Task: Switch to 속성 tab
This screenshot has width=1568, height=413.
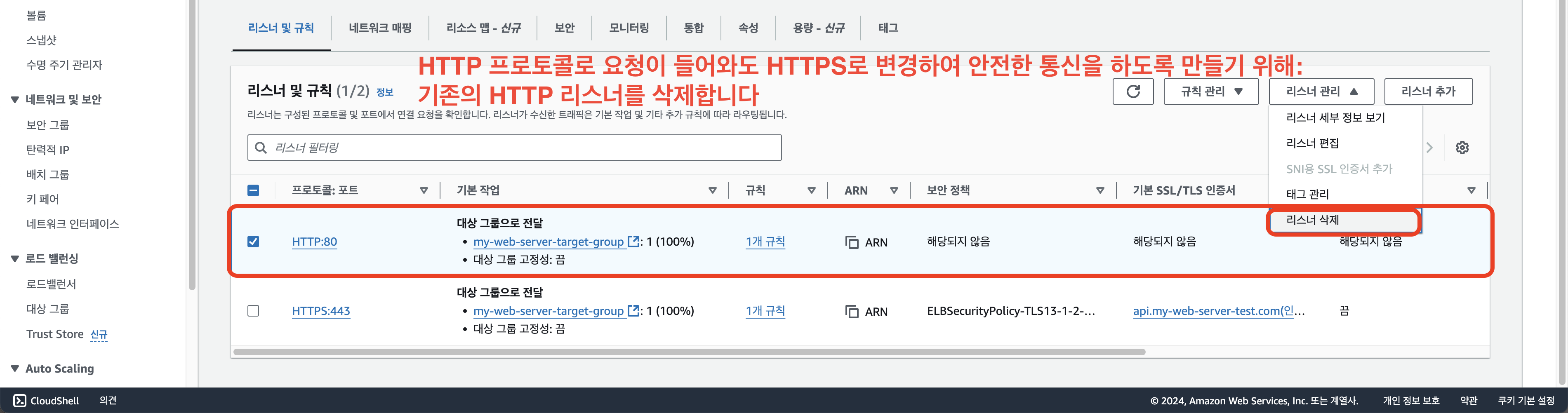Action: (748, 28)
